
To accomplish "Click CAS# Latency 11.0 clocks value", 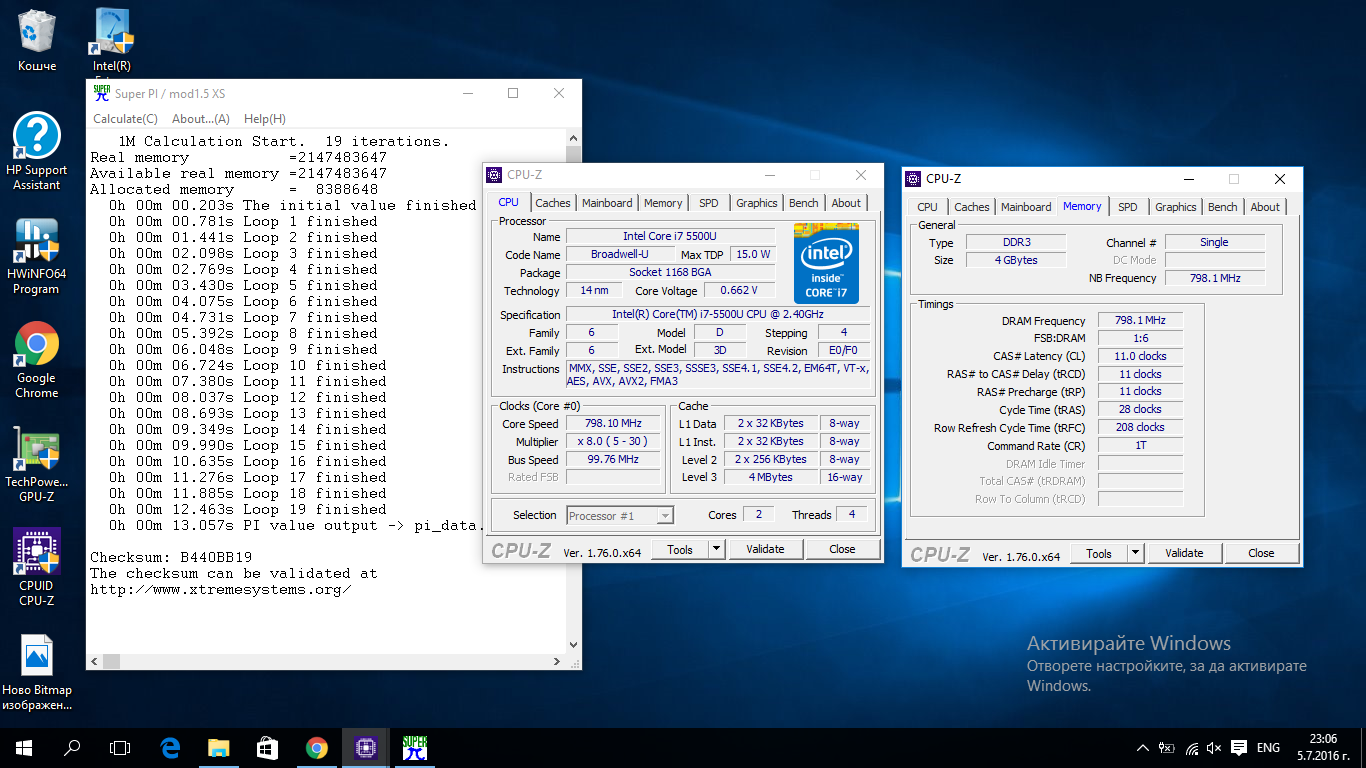I will [x=1140, y=356].
